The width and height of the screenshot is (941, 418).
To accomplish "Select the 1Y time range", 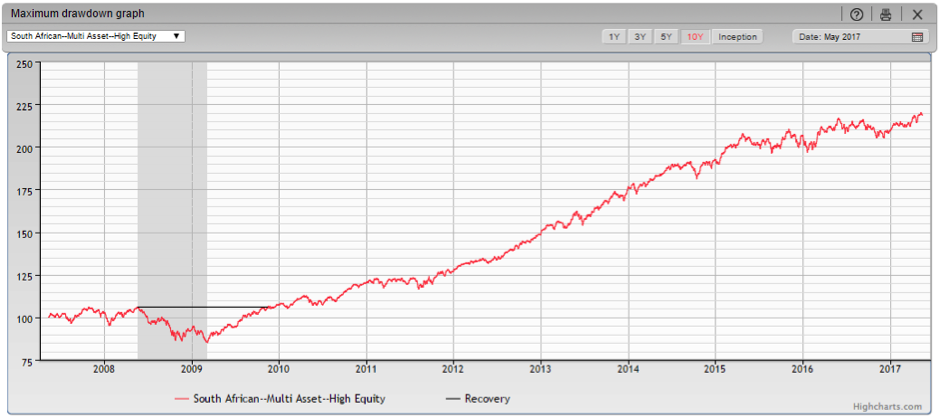I will pos(614,37).
